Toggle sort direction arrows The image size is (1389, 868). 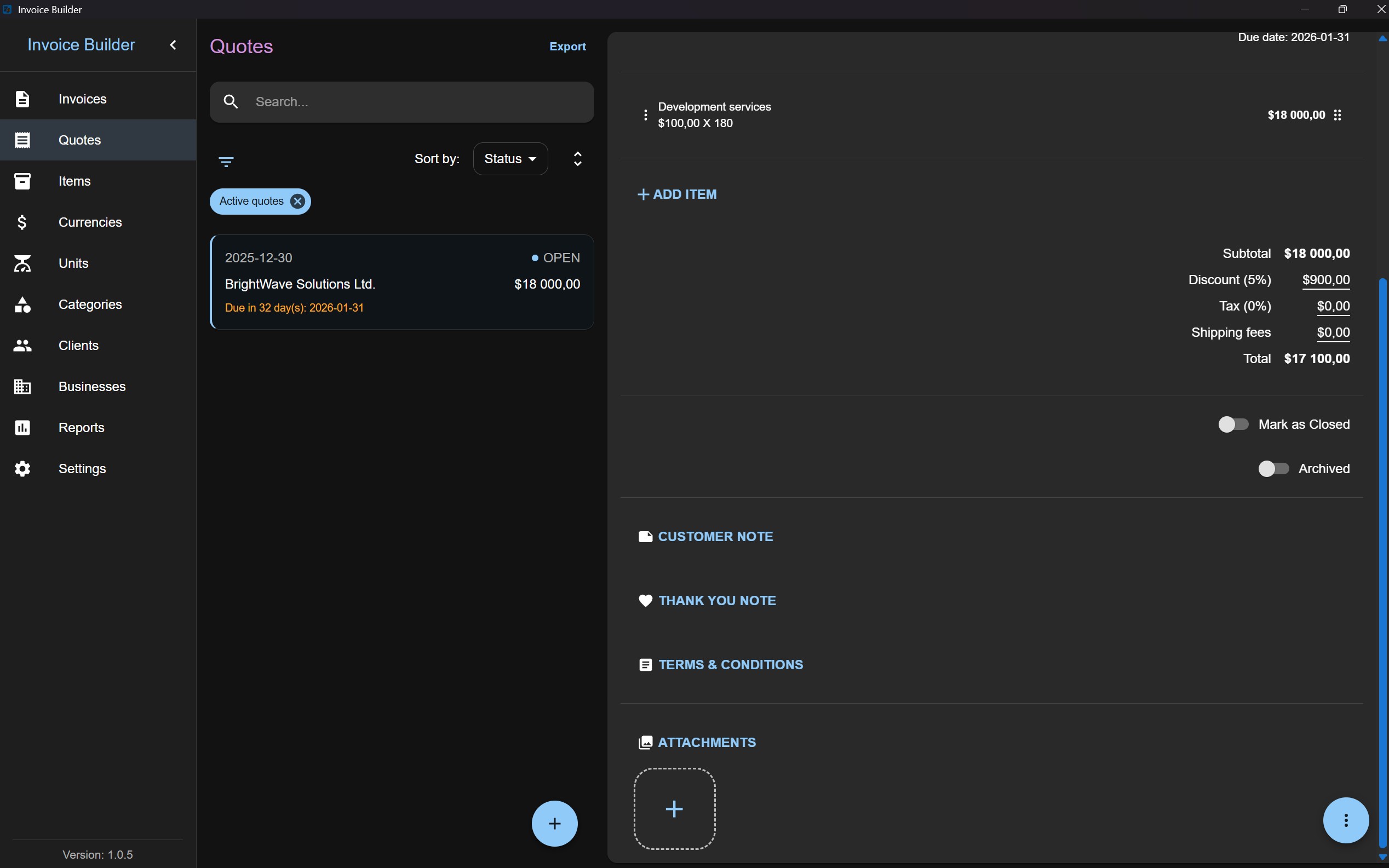pos(577,158)
